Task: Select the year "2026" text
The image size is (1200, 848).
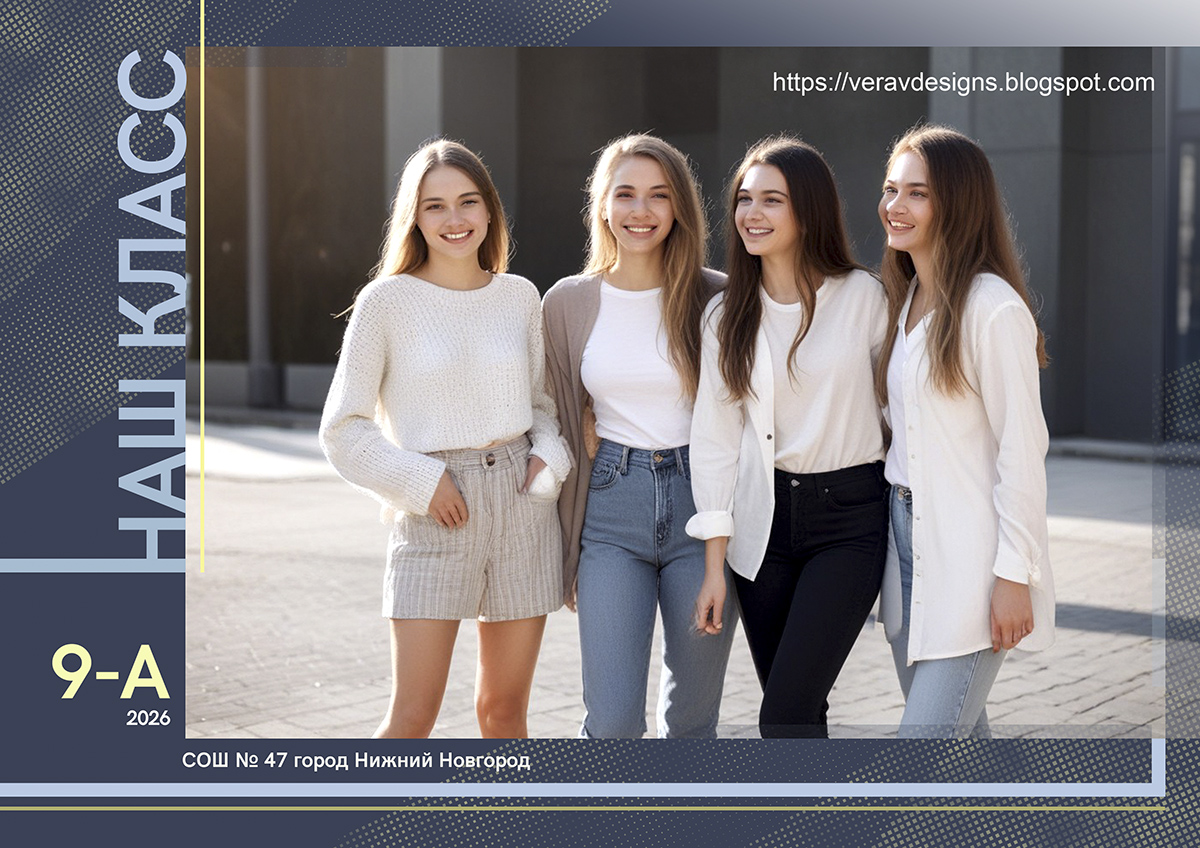Action: click(x=148, y=717)
